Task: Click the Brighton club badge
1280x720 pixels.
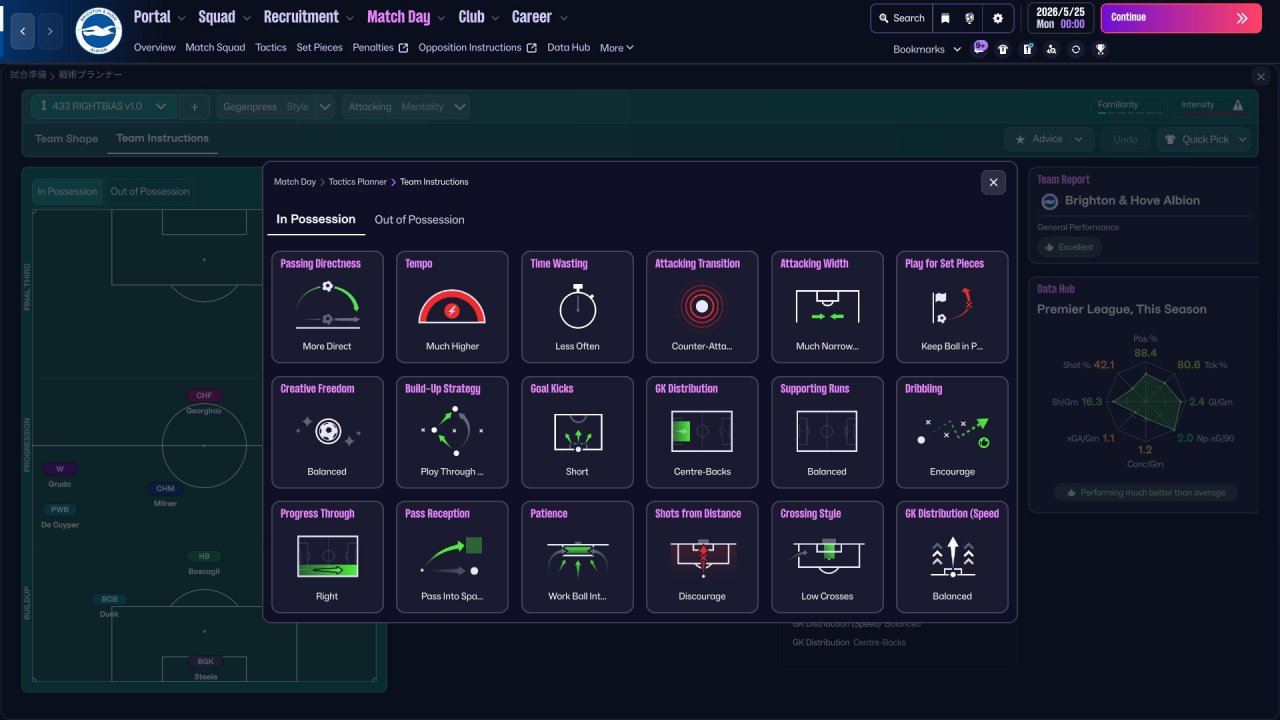Action: (x=98, y=31)
